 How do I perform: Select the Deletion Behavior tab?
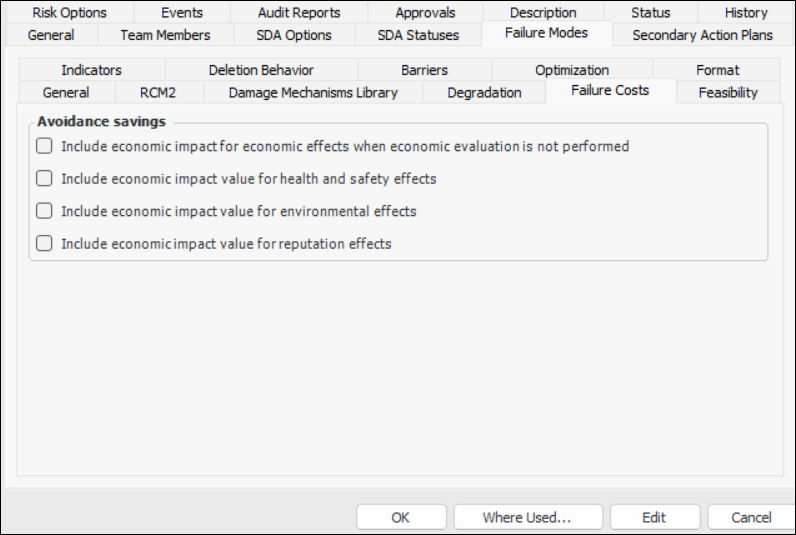[261, 70]
